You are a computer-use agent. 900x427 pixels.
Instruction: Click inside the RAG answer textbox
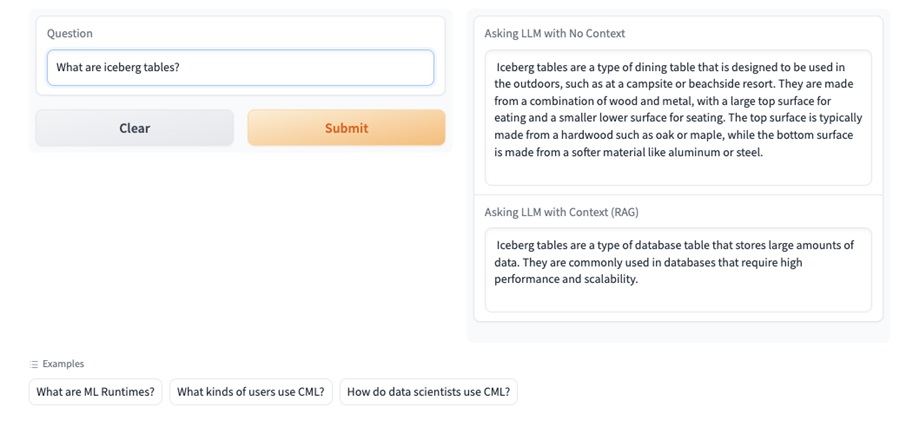(678, 270)
